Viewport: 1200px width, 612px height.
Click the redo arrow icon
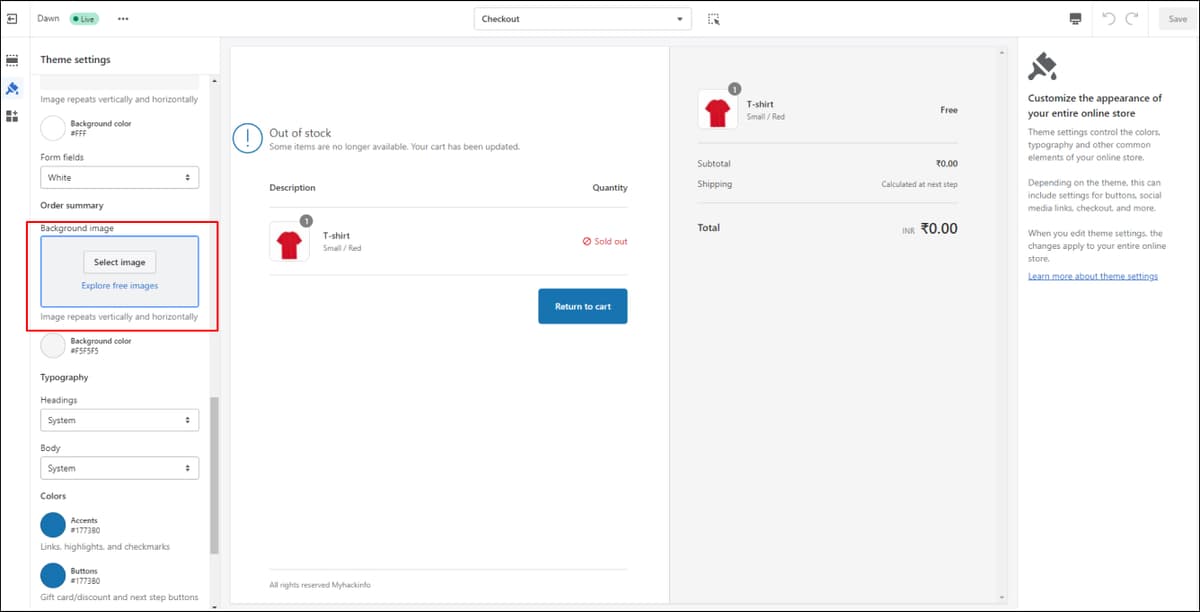coord(1132,19)
